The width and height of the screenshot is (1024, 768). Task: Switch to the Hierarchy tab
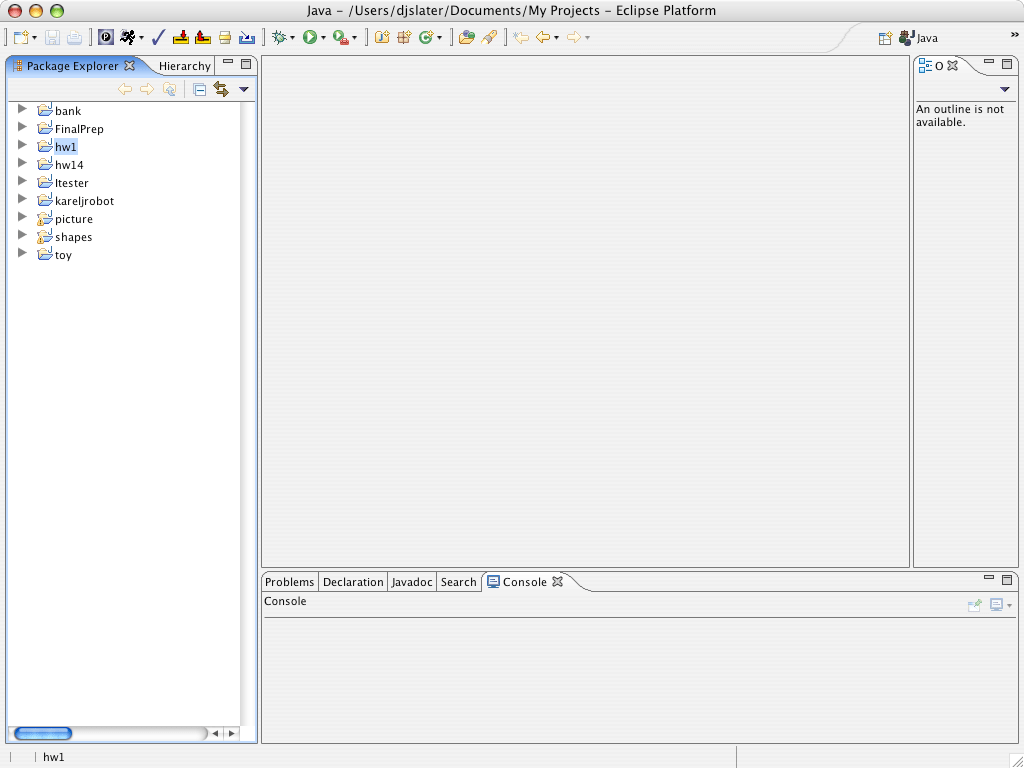click(184, 65)
